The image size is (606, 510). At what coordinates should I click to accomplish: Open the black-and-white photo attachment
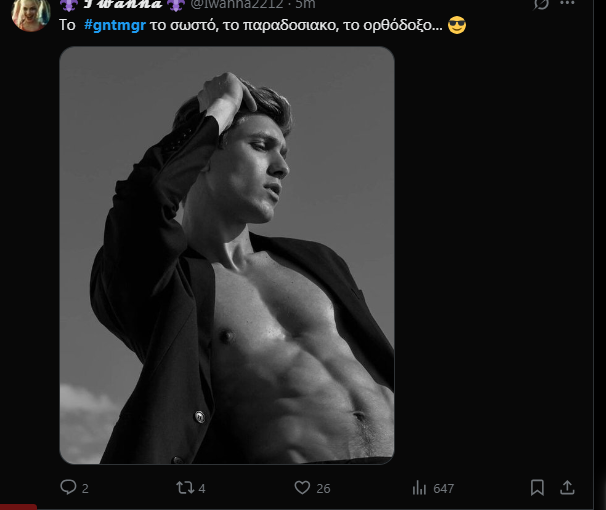(x=227, y=255)
